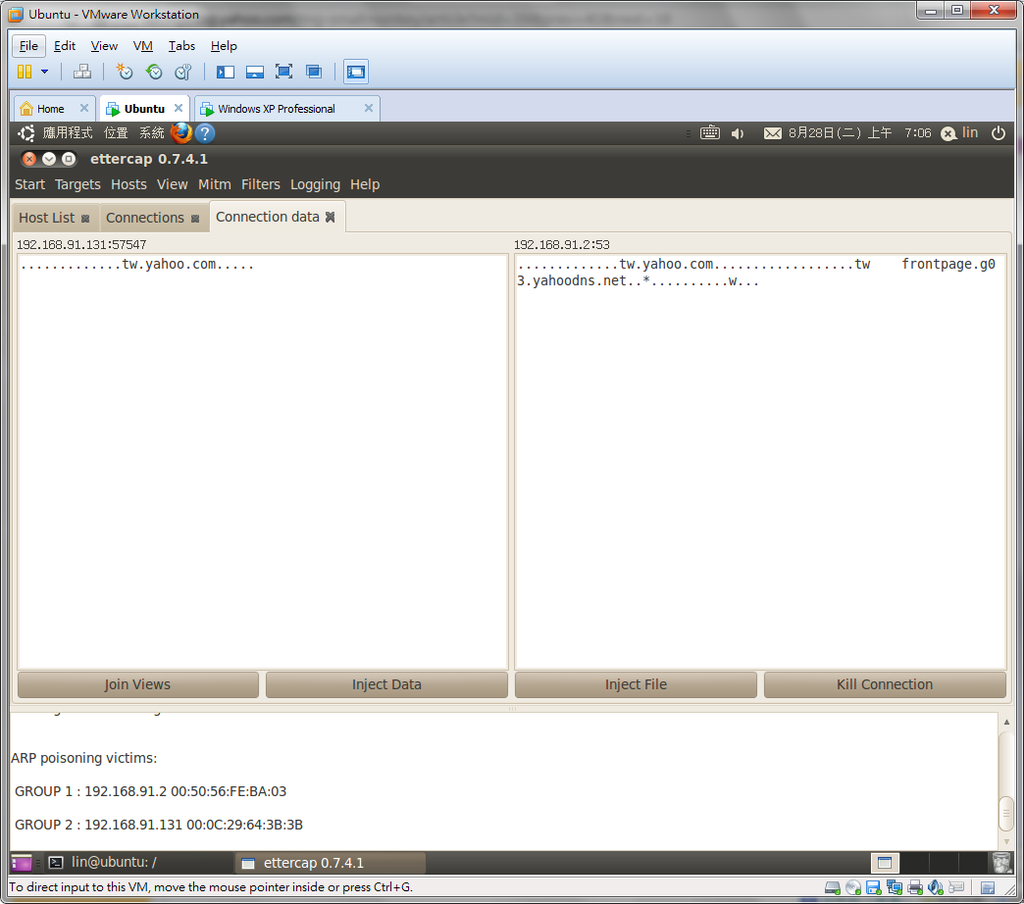Open the Filters menu
This screenshot has height=904, width=1024.
[x=261, y=184]
